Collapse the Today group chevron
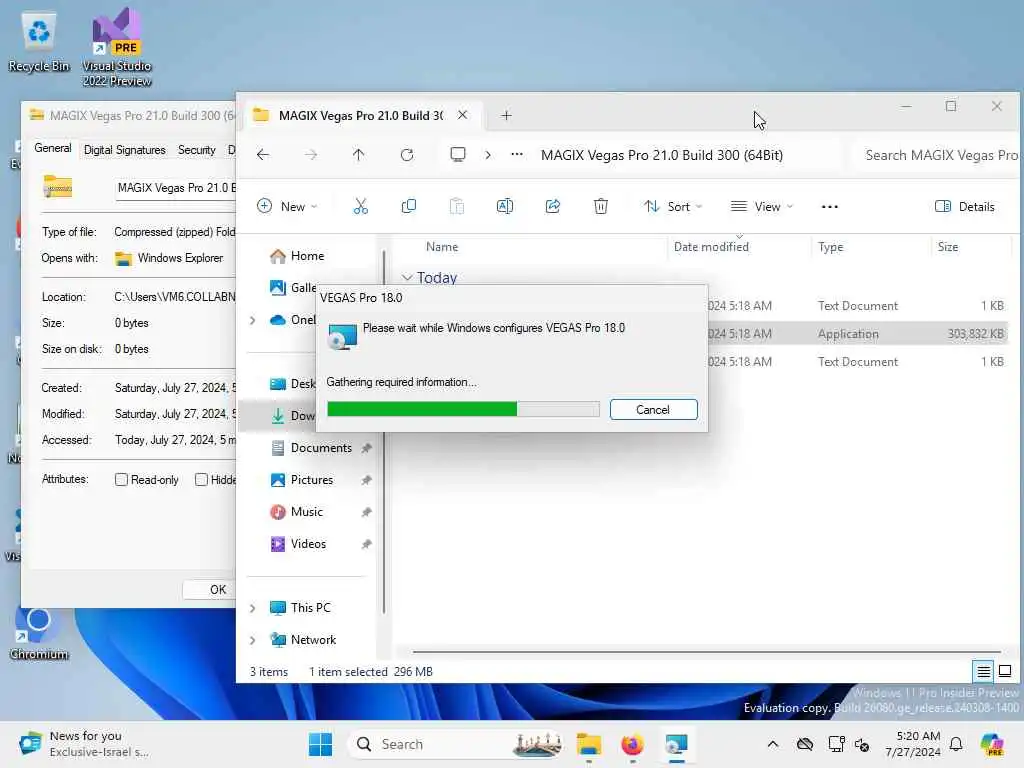Viewport: 1024px width, 768px height. (407, 278)
